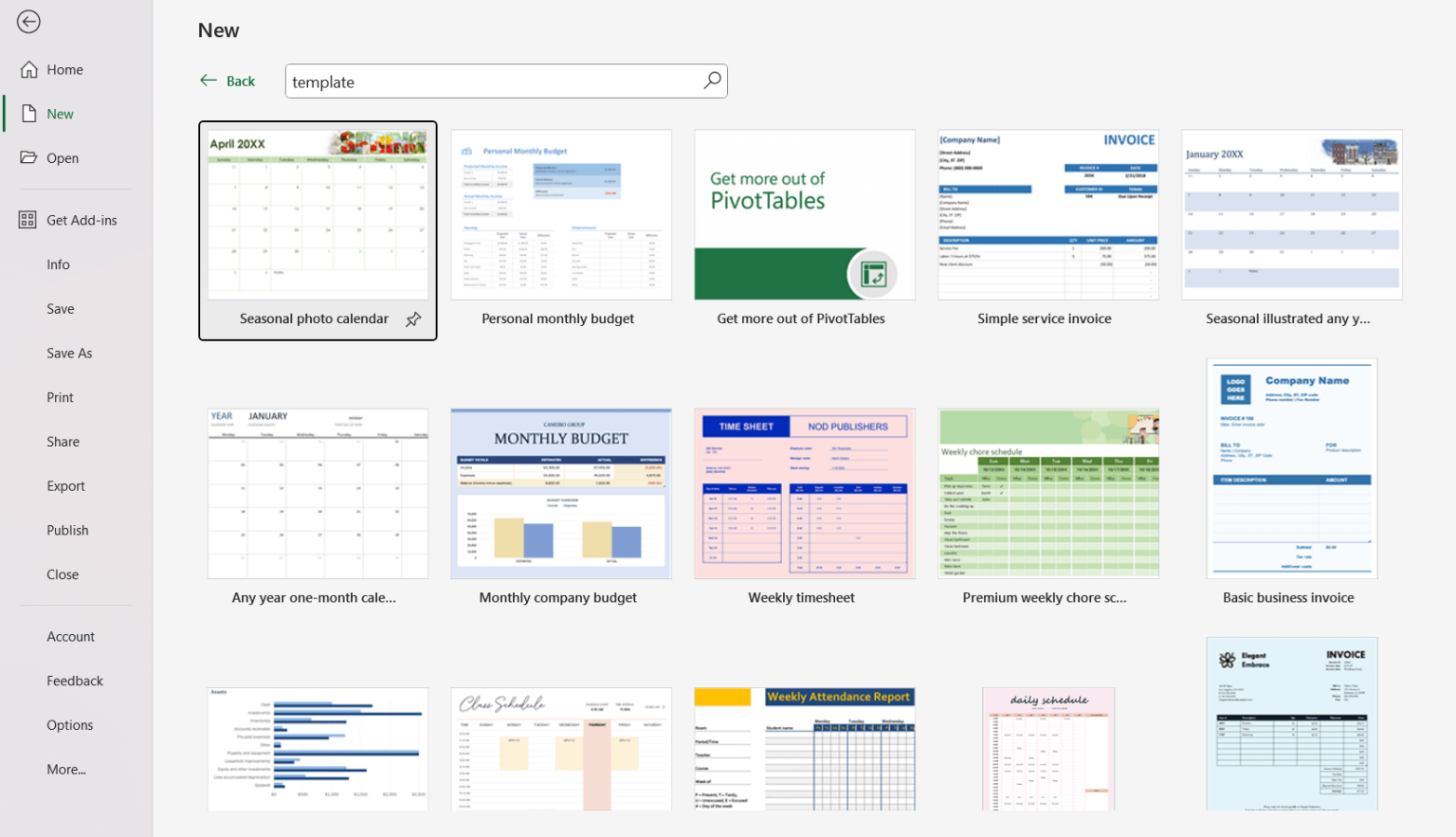The height and width of the screenshot is (837, 1456).
Task: Click the New document icon in sidebar
Action: 27,113
